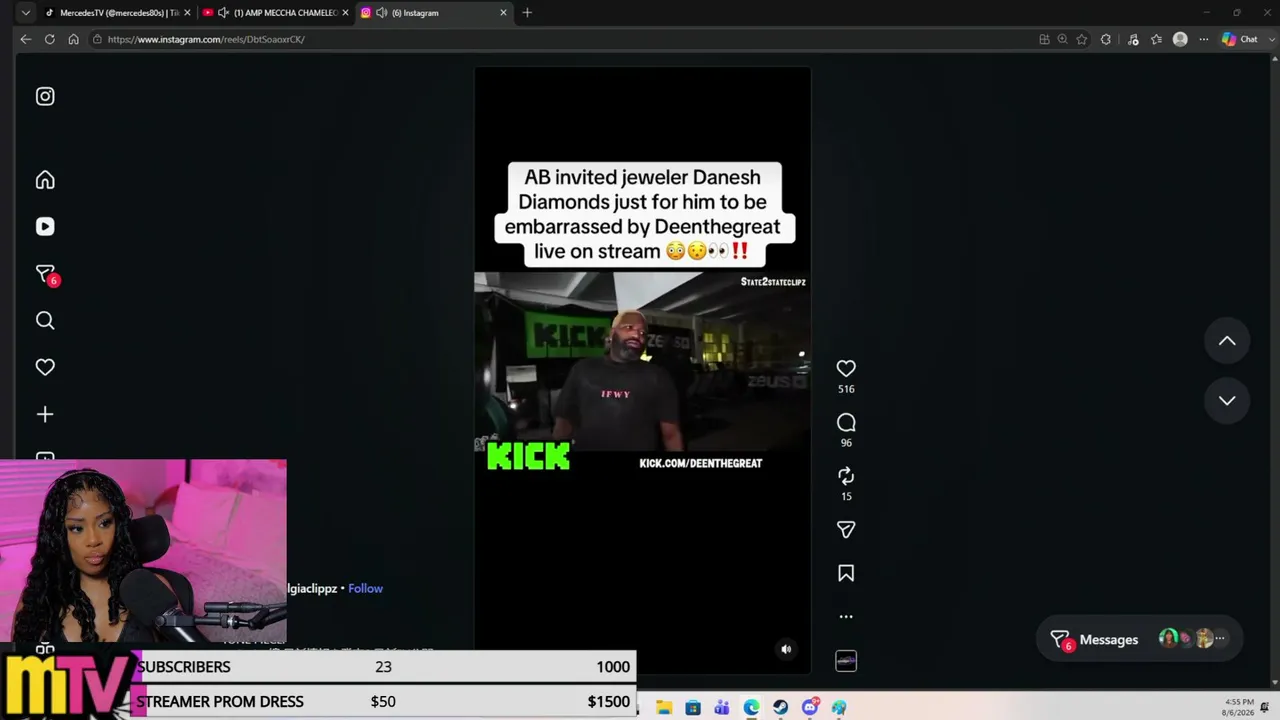The image size is (1280, 720).
Task: Go to Instagram Home in the sidebar
Action: click(45, 180)
